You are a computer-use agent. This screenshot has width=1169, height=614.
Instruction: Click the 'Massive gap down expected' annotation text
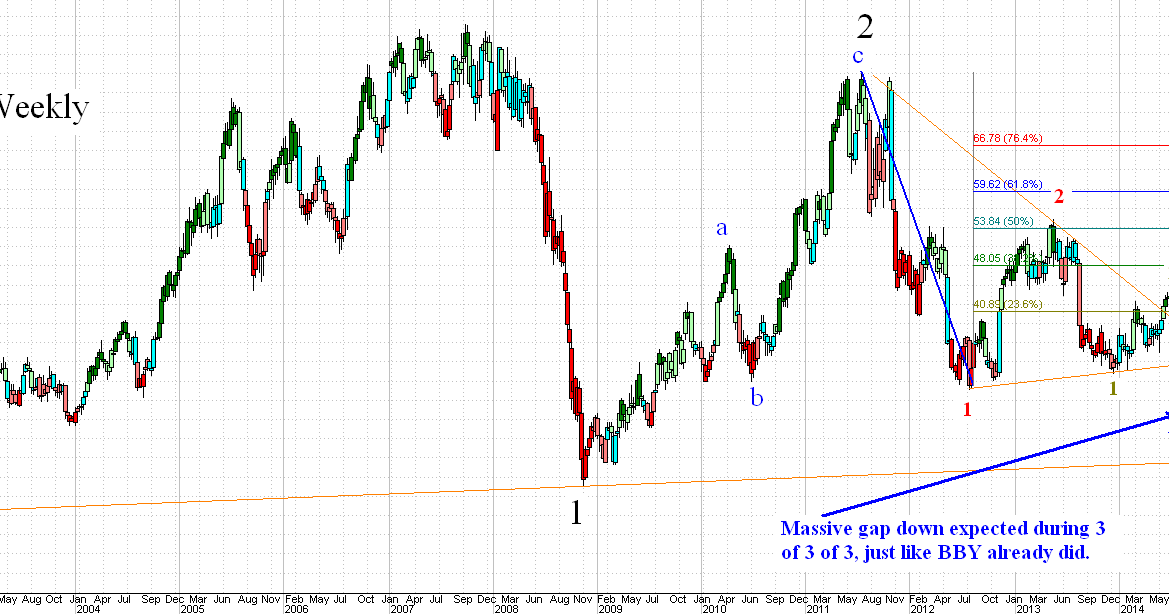coord(943,536)
